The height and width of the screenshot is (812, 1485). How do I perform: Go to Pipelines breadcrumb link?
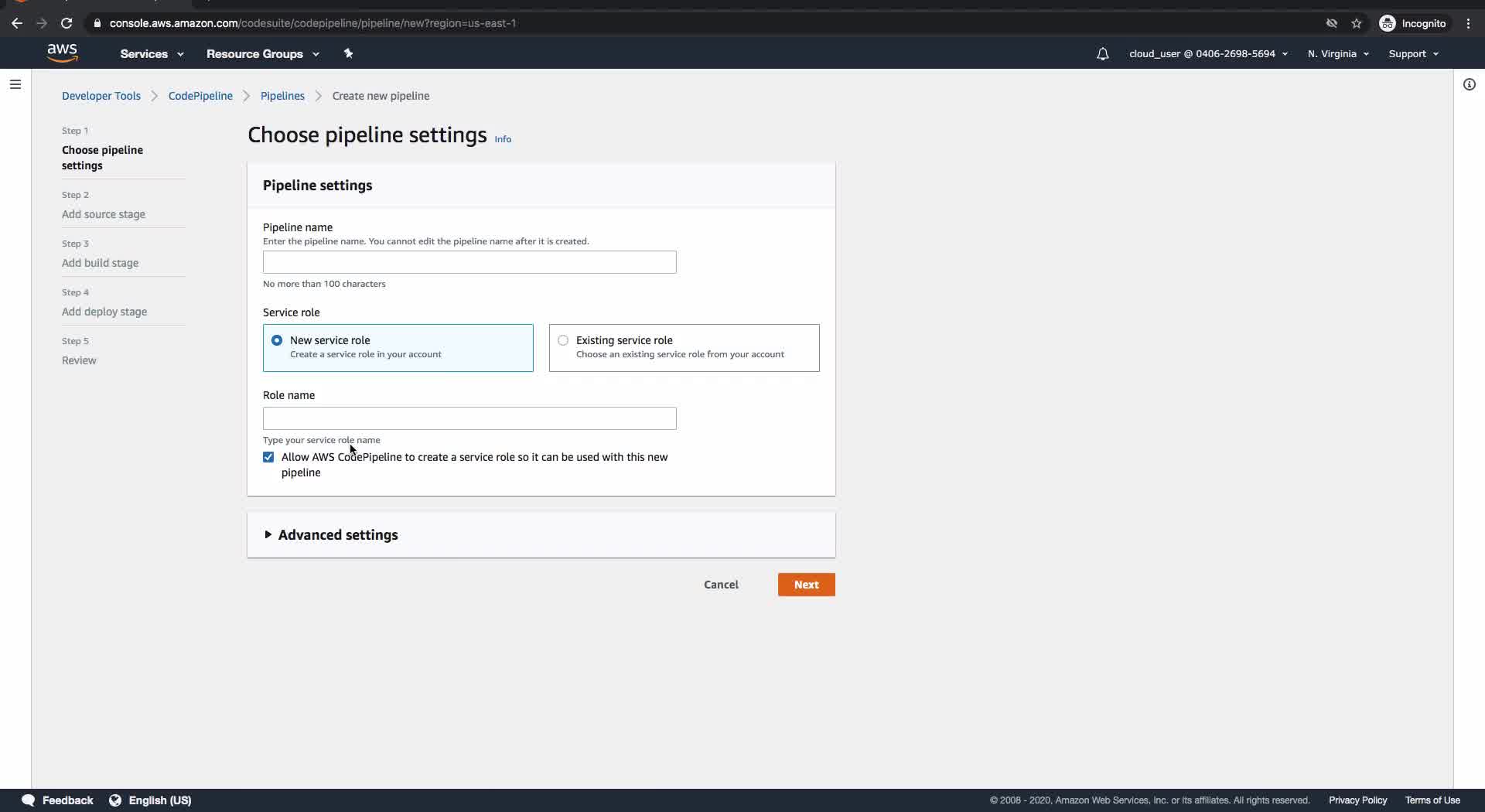pyautogui.click(x=282, y=96)
